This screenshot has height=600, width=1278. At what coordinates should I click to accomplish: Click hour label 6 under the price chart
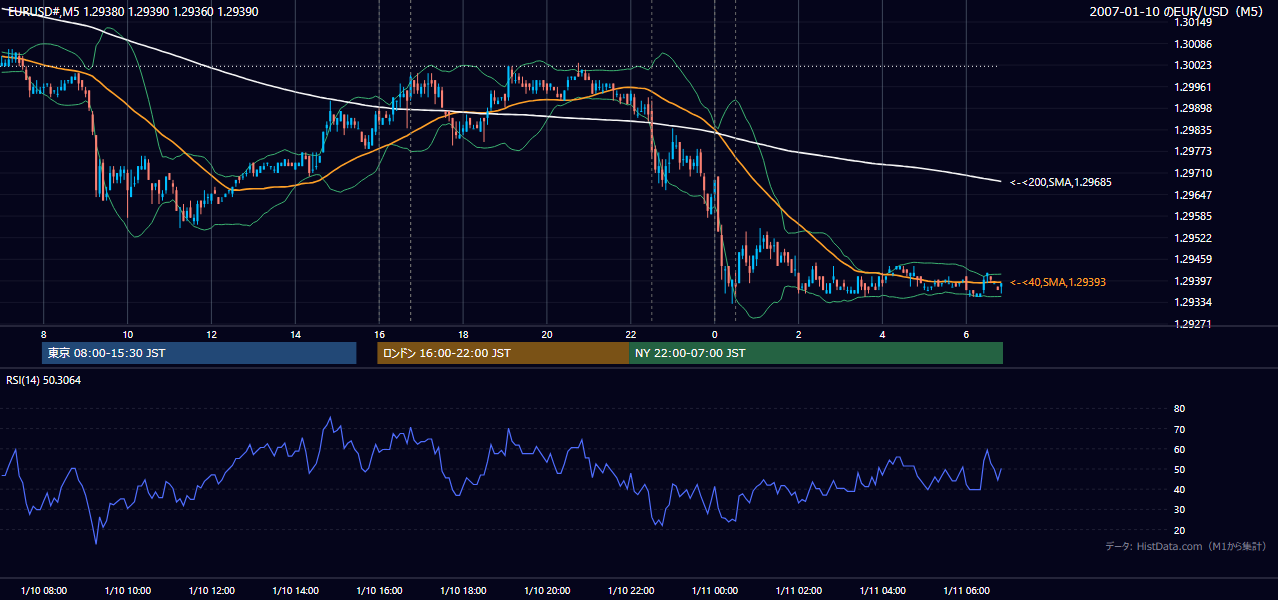[966, 334]
